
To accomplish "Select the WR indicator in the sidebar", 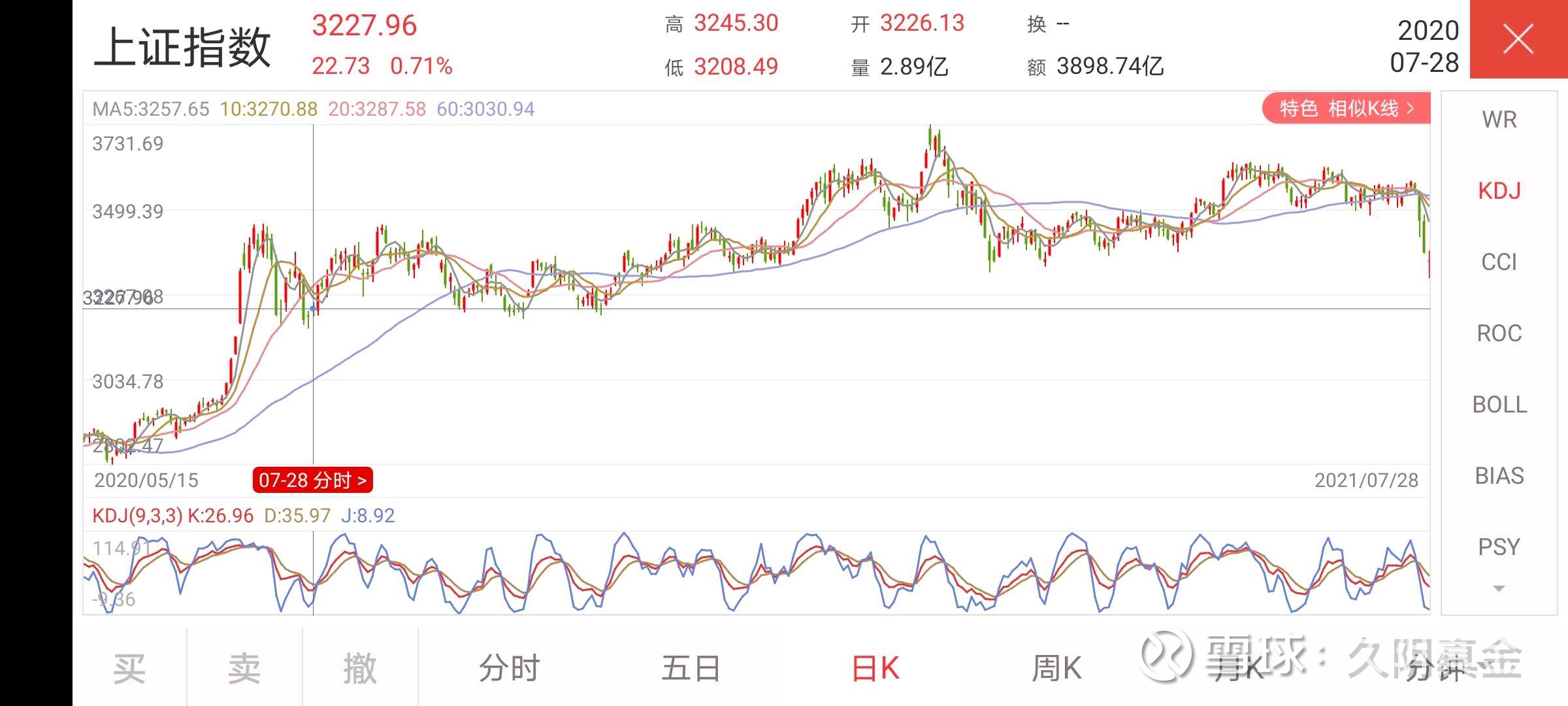I will coord(1499,120).
